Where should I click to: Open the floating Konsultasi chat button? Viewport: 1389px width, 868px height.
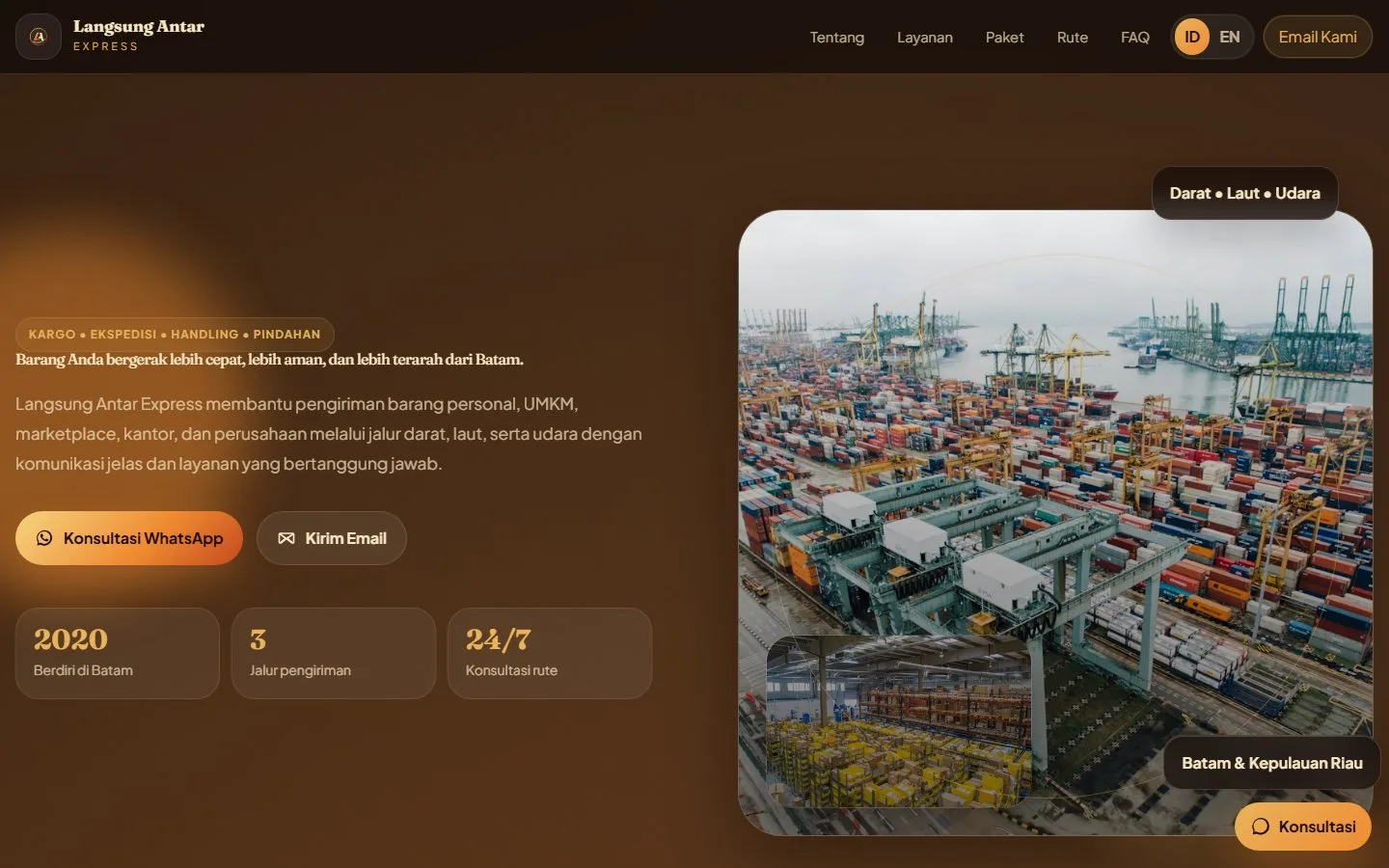(1303, 827)
